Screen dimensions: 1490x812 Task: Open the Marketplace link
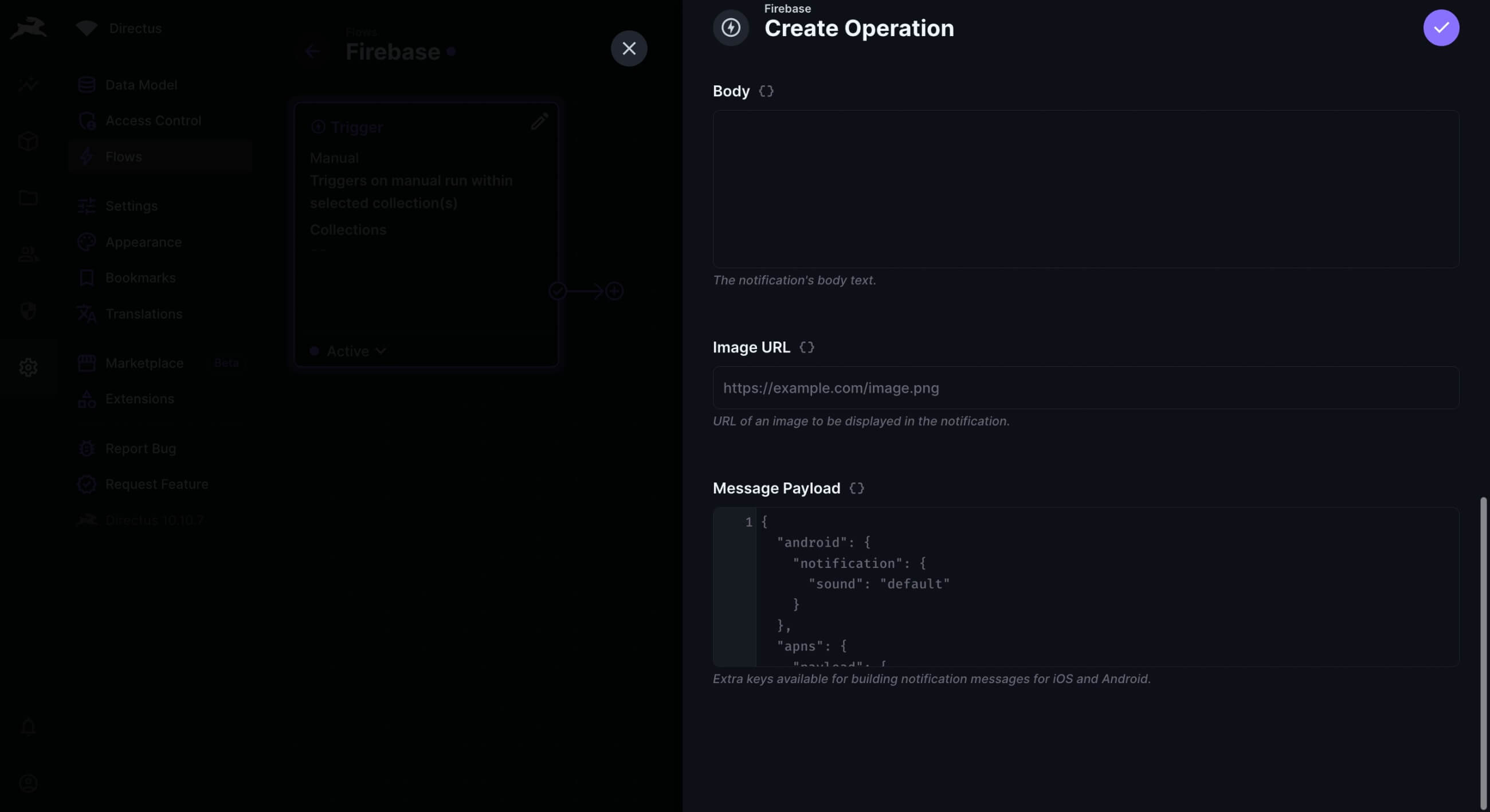(x=144, y=363)
